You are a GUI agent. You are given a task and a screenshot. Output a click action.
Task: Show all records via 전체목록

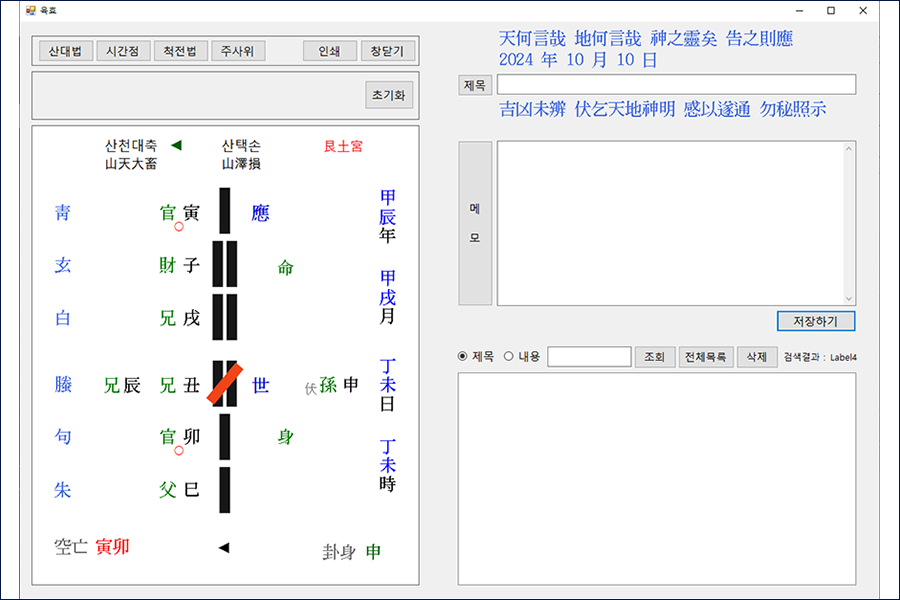click(706, 356)
